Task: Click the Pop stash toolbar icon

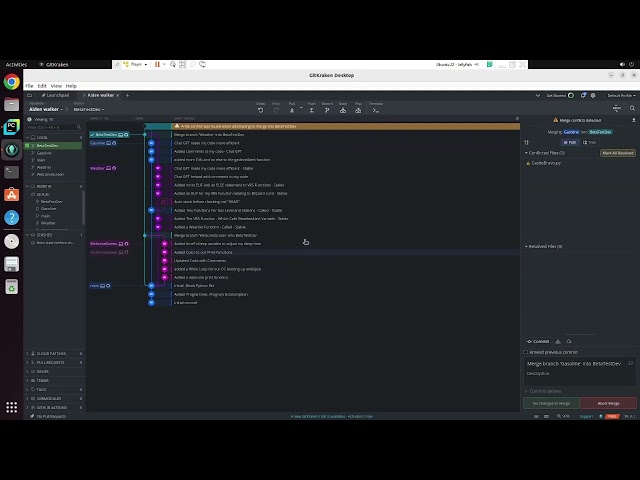Action: coord(358,110)
